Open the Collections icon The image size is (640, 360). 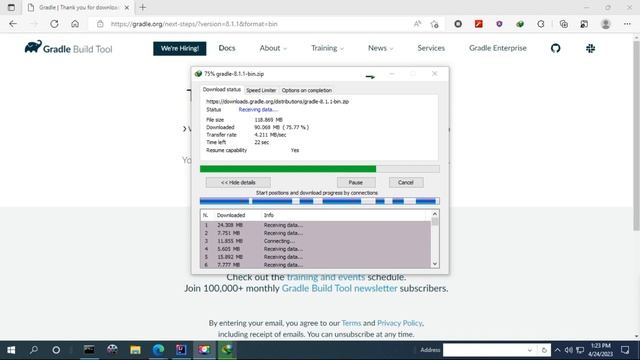pyautogui.click(x=564, y=24)
